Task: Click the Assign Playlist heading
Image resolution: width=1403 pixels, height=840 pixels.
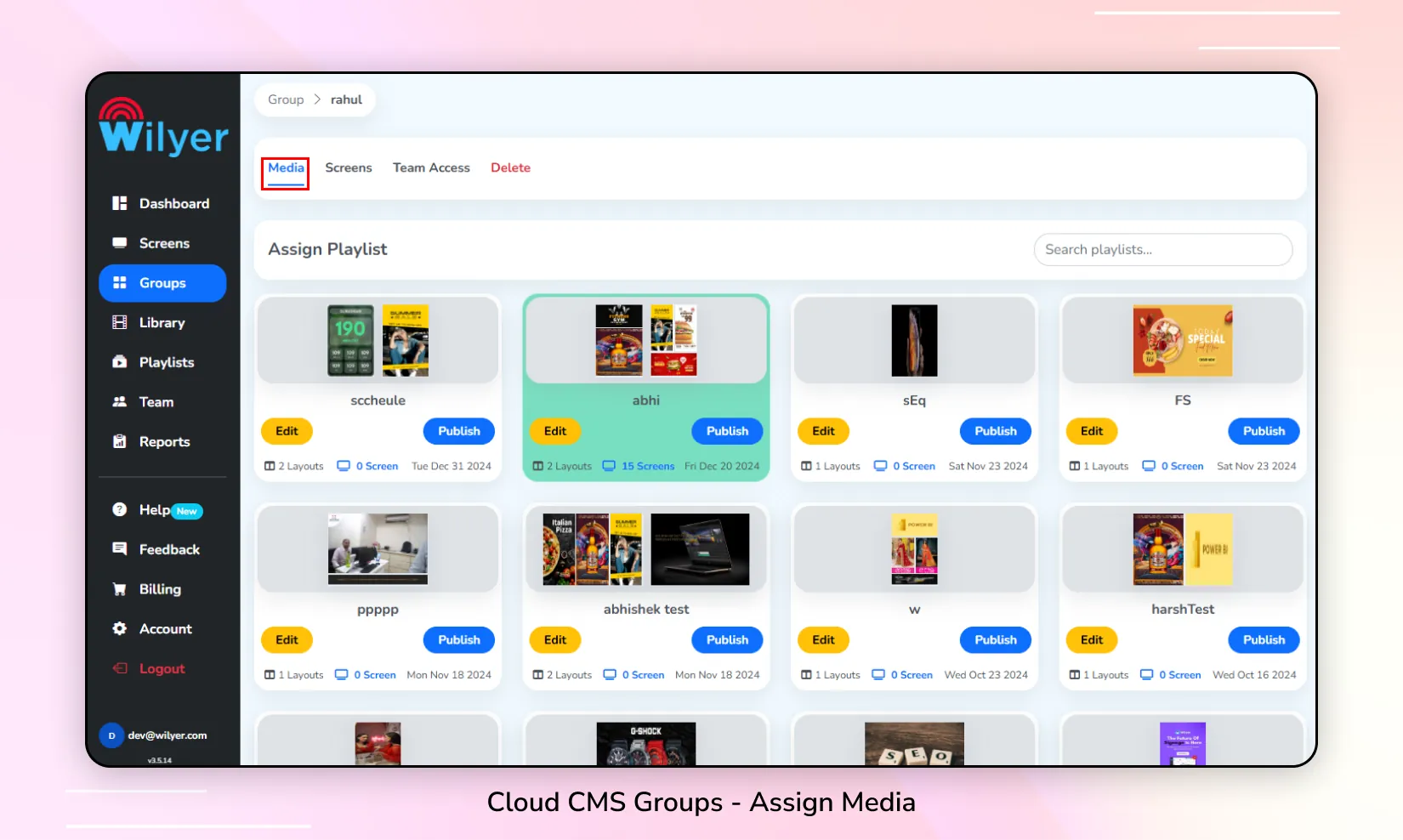Action: [x=327, y=249]
